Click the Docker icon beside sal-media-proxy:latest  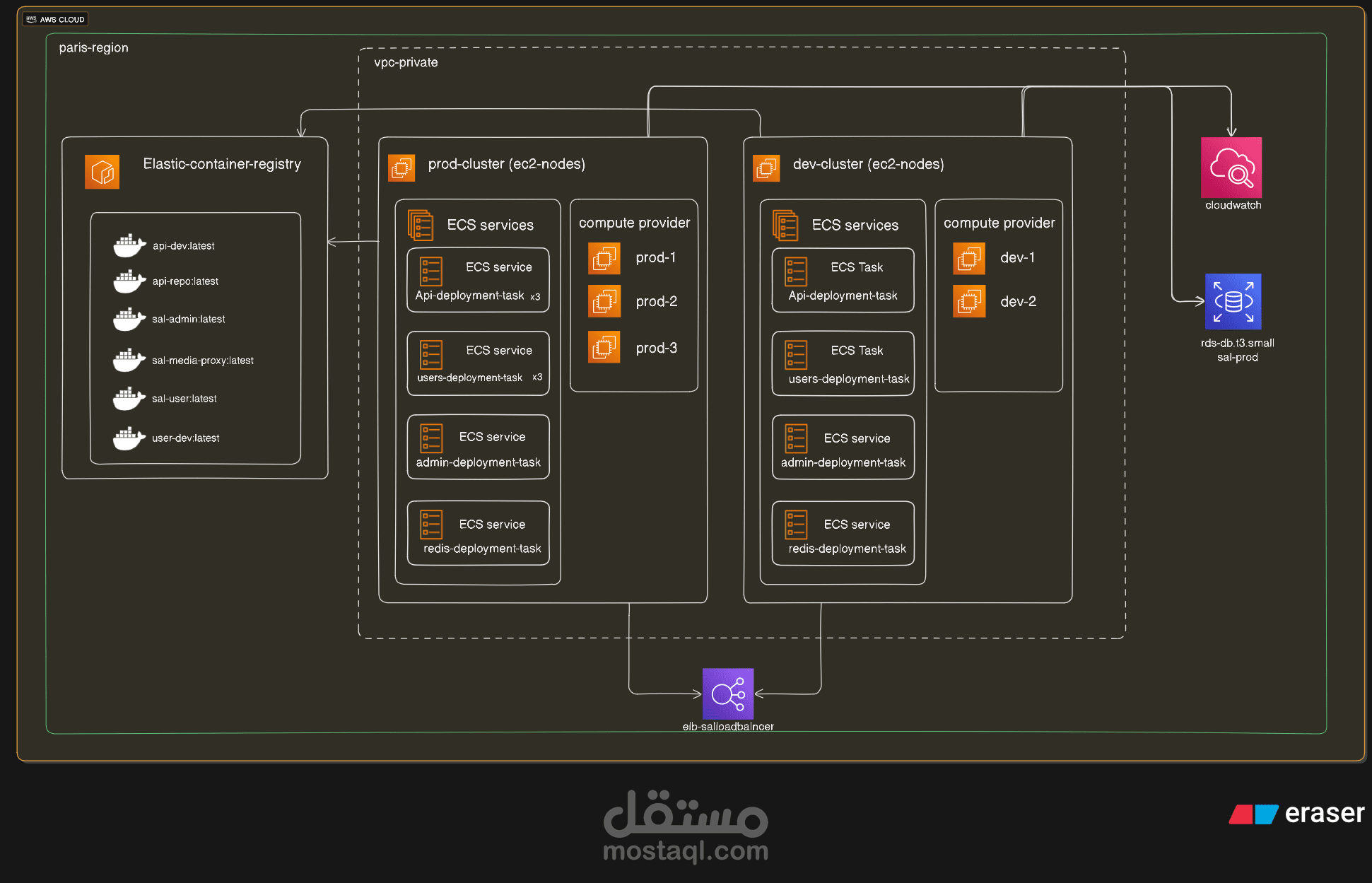[129, 359]
